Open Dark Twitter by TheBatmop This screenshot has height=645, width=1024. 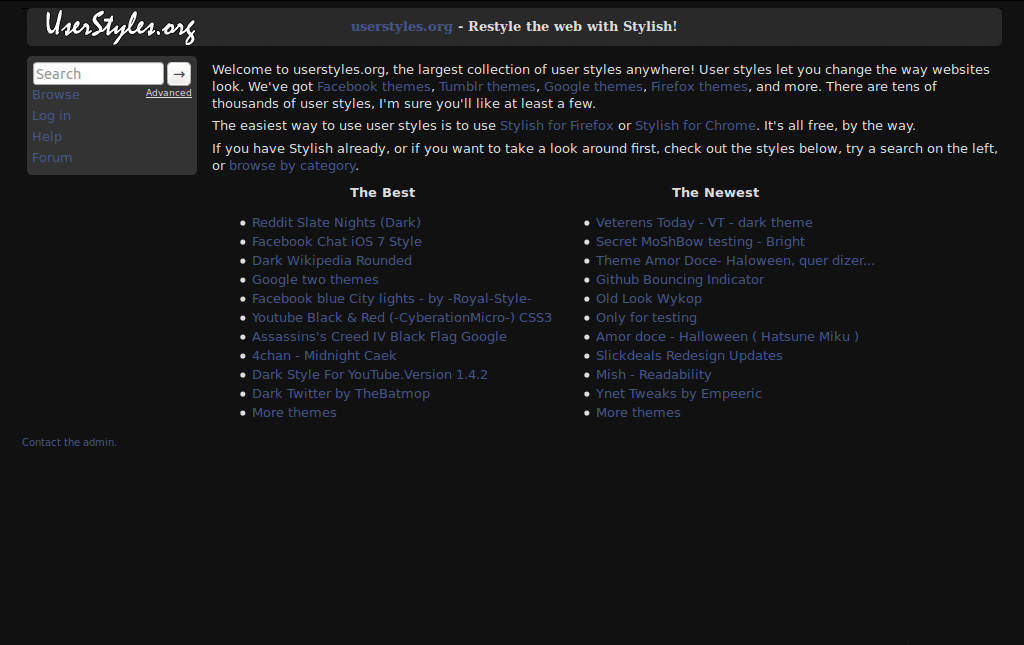point(341,394)
